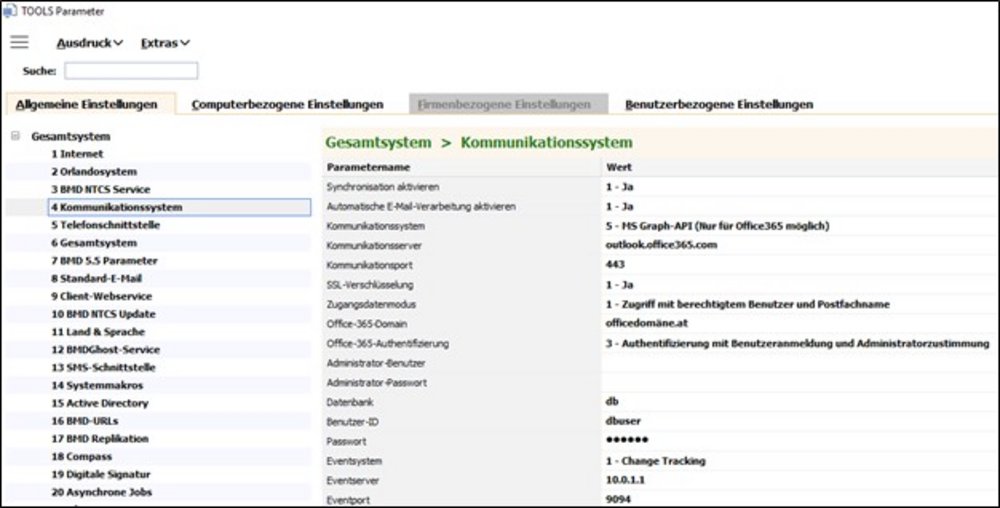Collapse the Gesamtsystem tree node
The width and height of the screenshot is (1000, 508).
click(15, 136)
